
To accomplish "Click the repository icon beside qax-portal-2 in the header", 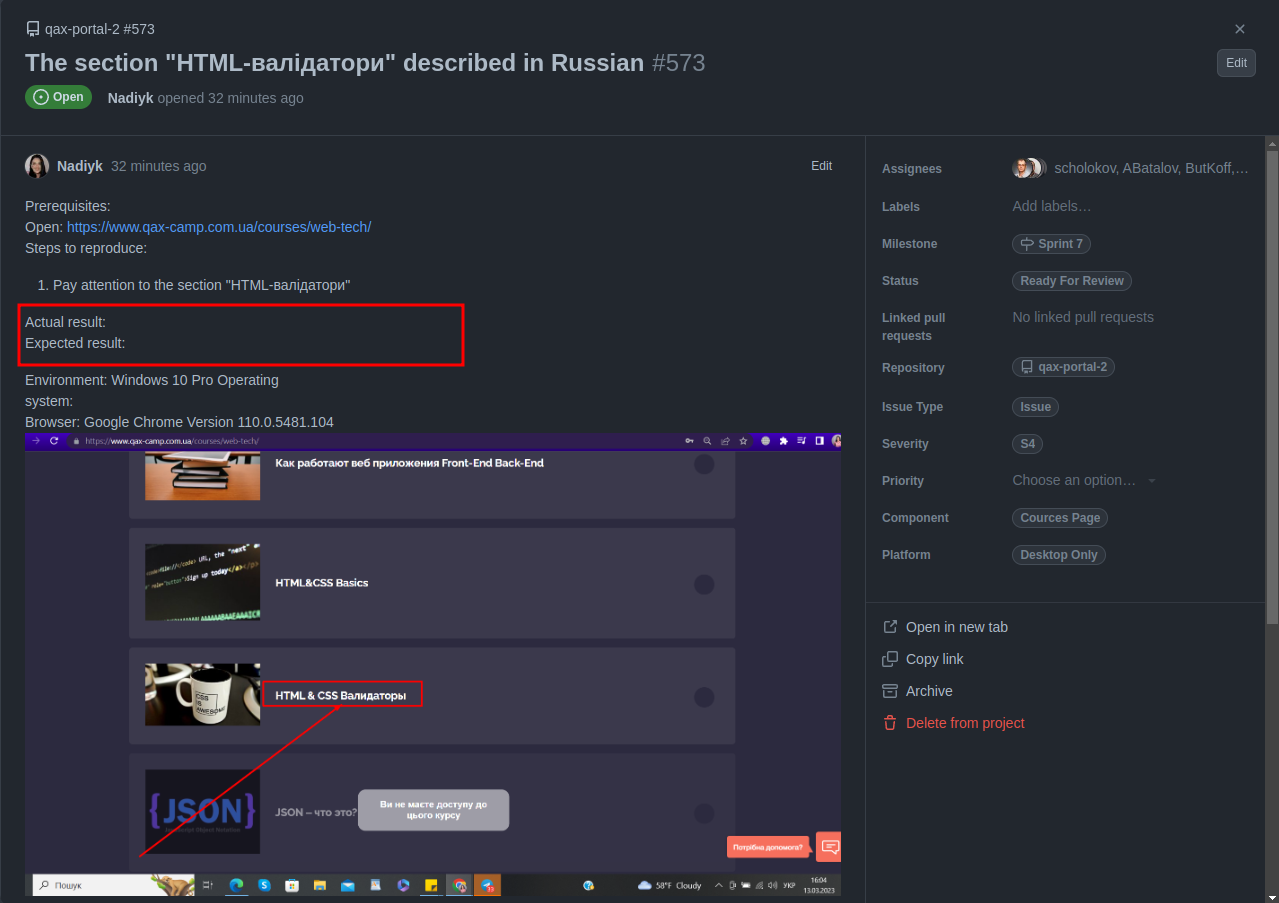I will pyautogui.click(x=33, y=29).
